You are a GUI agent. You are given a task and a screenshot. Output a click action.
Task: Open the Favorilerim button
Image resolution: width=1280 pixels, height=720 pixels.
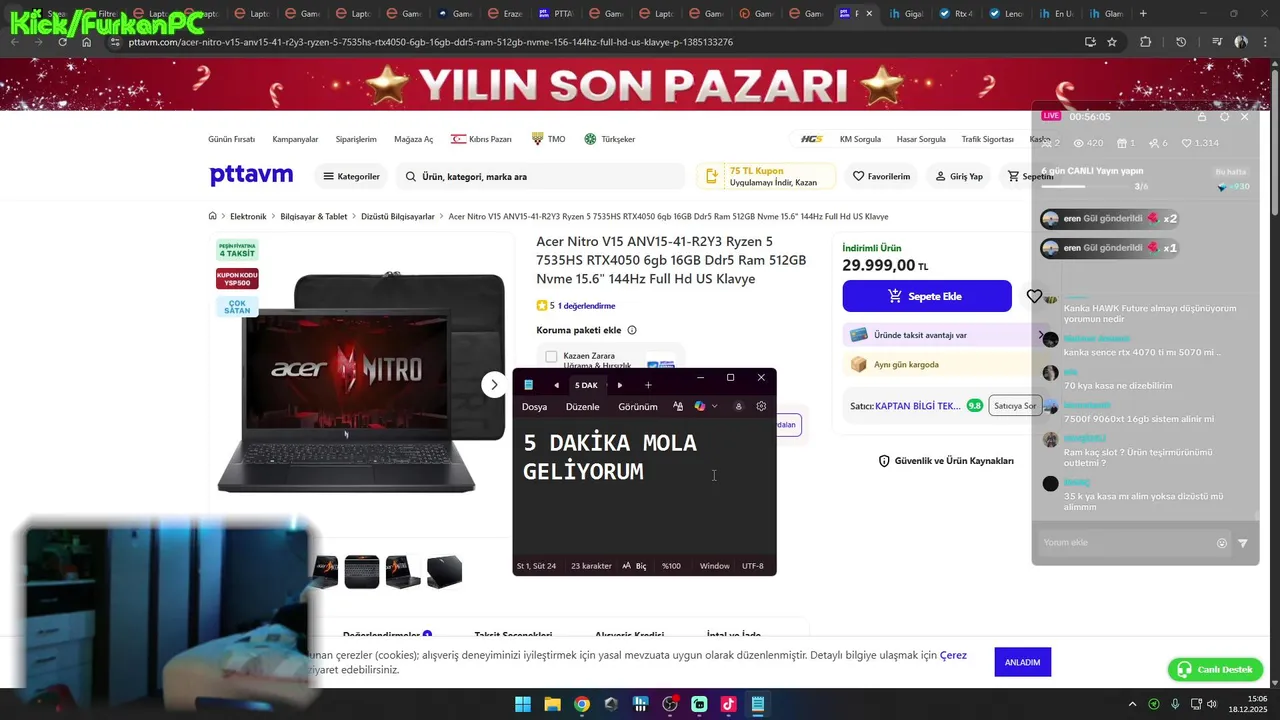tap(881, 176)
